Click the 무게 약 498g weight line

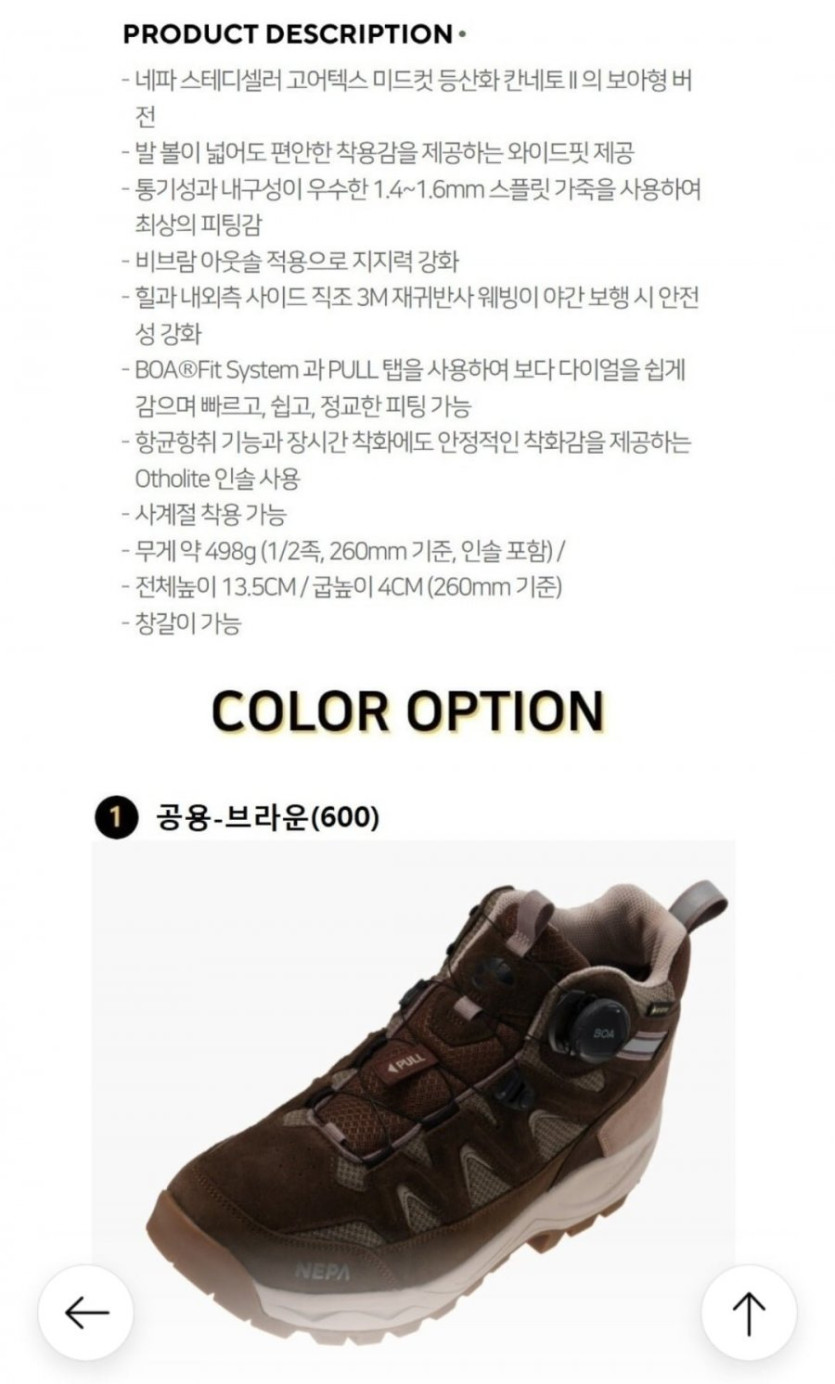tap(343, 550)
